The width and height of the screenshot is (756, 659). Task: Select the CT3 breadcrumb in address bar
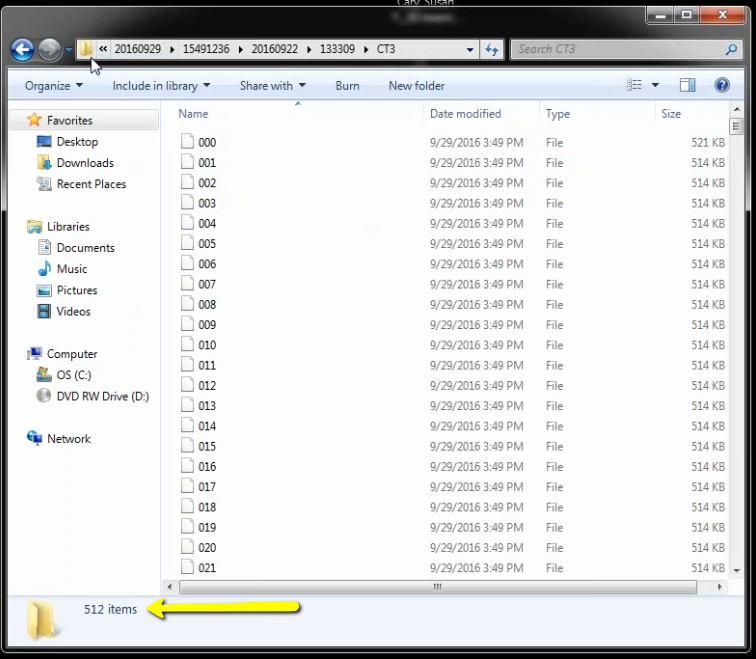point(386,49)
